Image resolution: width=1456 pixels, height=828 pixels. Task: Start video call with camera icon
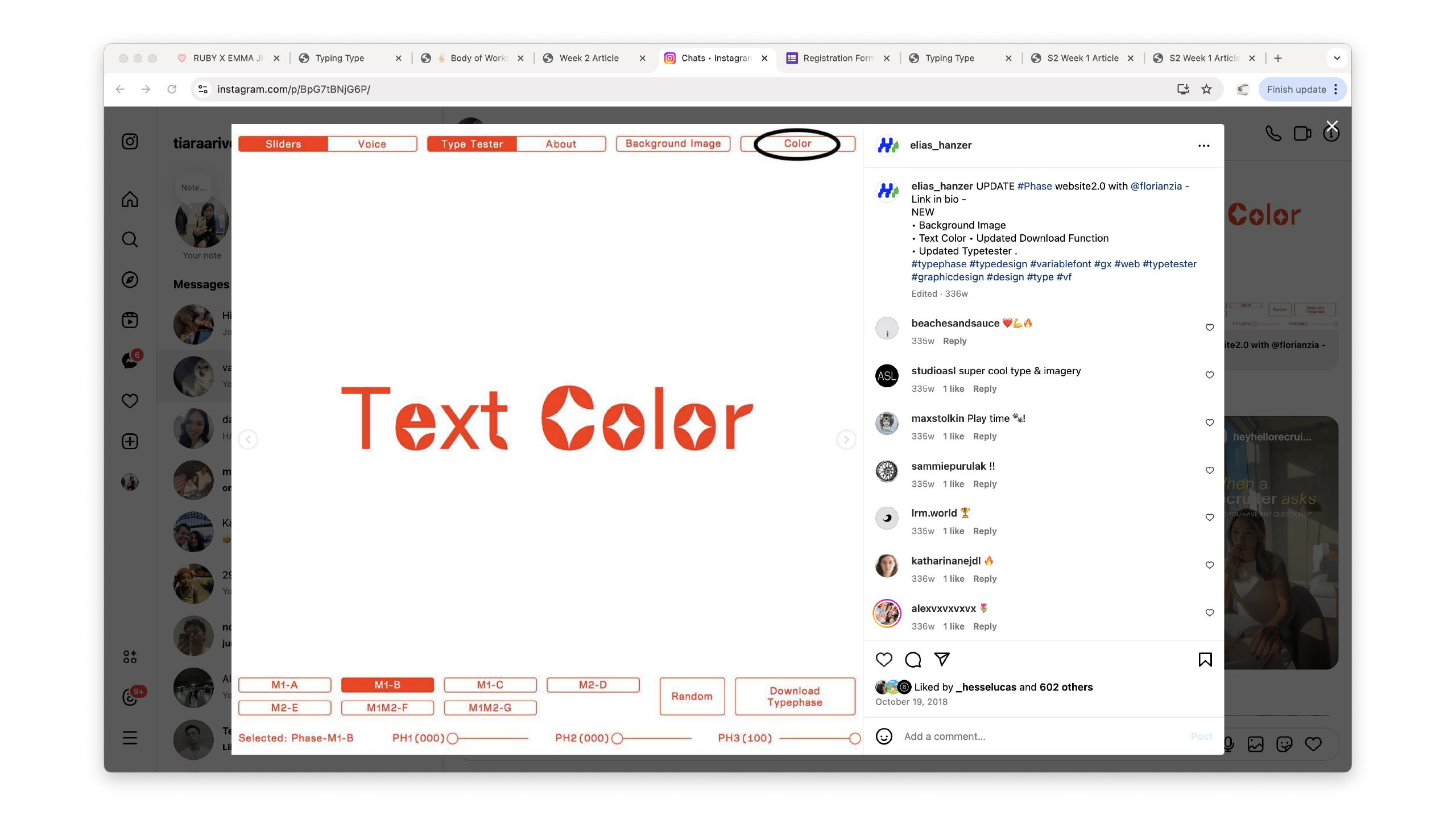pyautogui.click(x=1302, y=134)
